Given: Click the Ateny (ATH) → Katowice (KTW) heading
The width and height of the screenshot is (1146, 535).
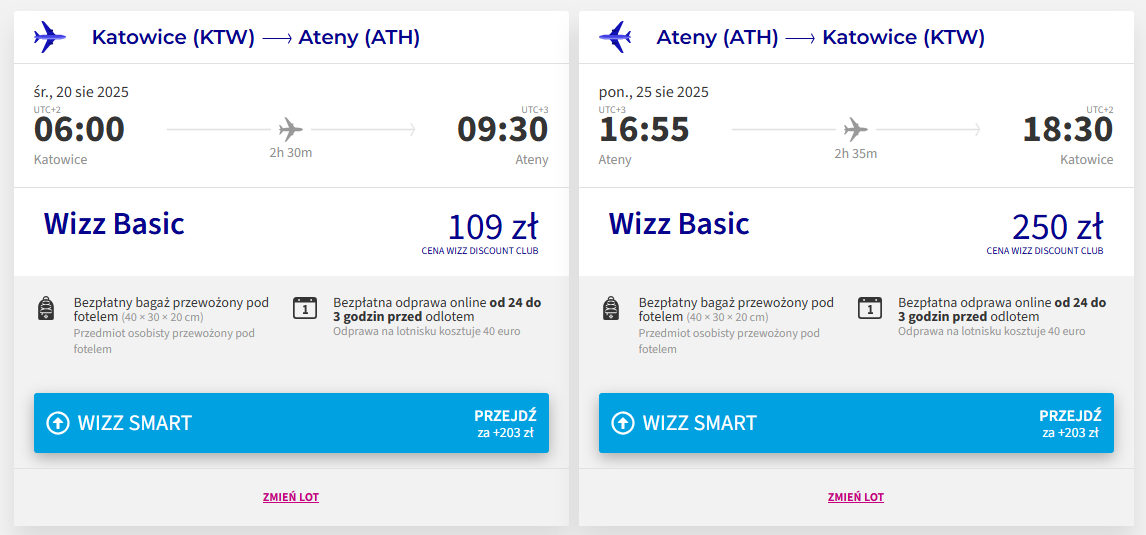Looking at the screenshot, I should point(821,38).
